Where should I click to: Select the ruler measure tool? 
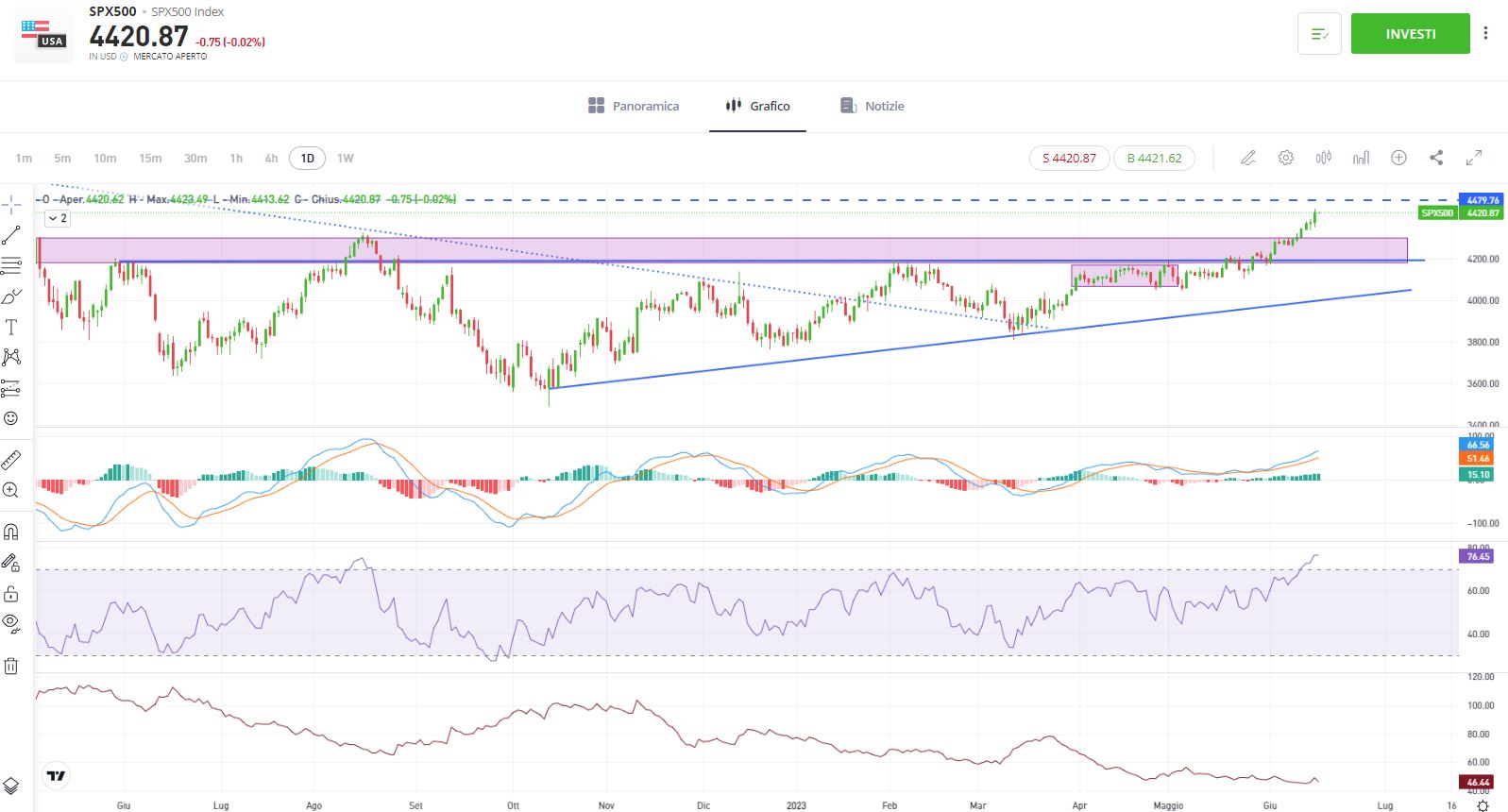click(x=11, y=460)
